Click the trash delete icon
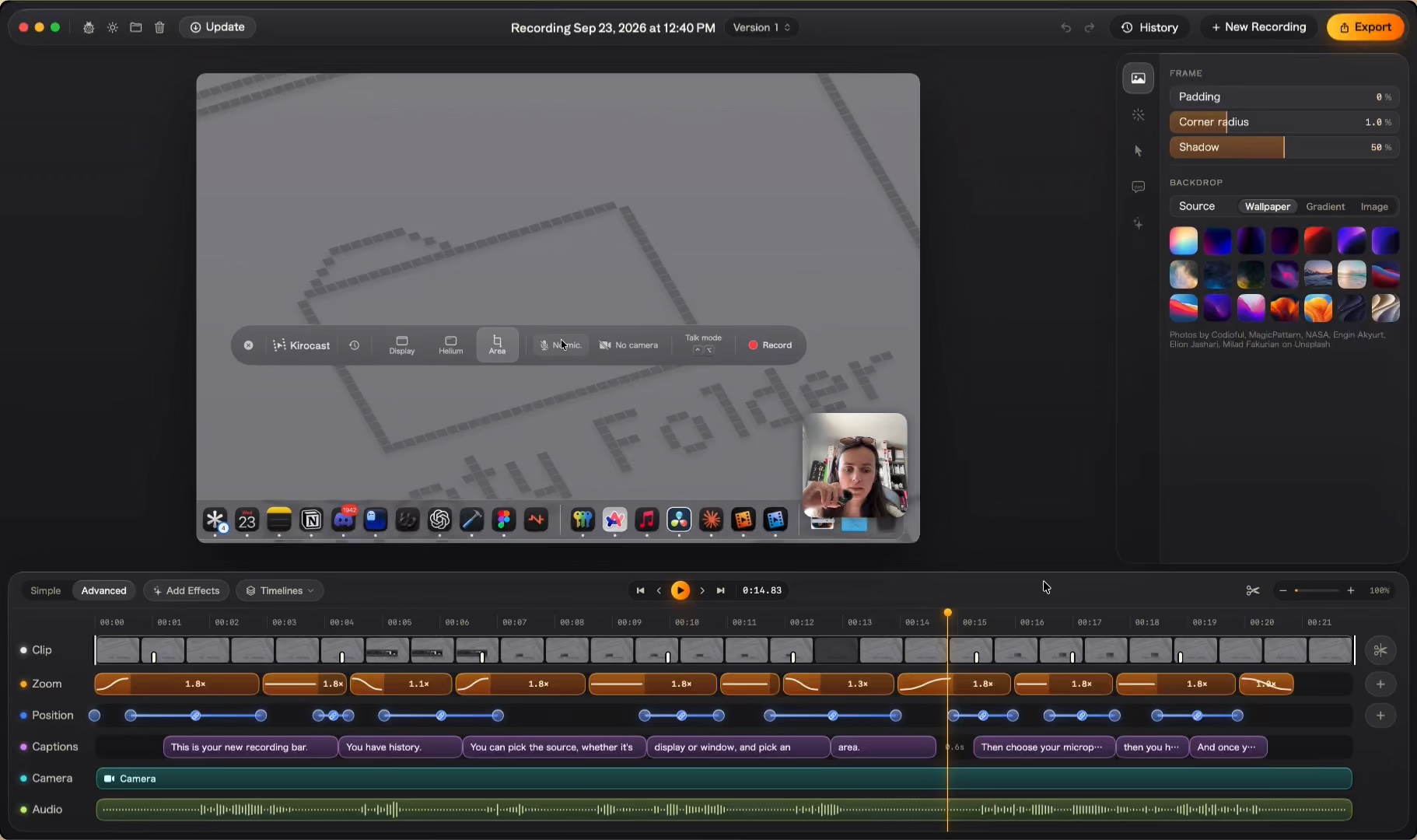 click(159, 27)
